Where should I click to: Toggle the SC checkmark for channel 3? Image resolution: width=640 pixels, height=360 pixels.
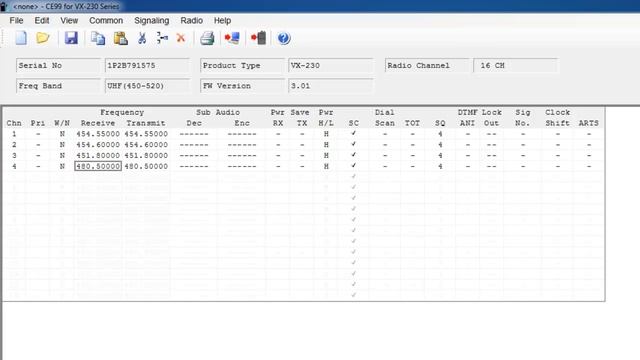point(353,155)
